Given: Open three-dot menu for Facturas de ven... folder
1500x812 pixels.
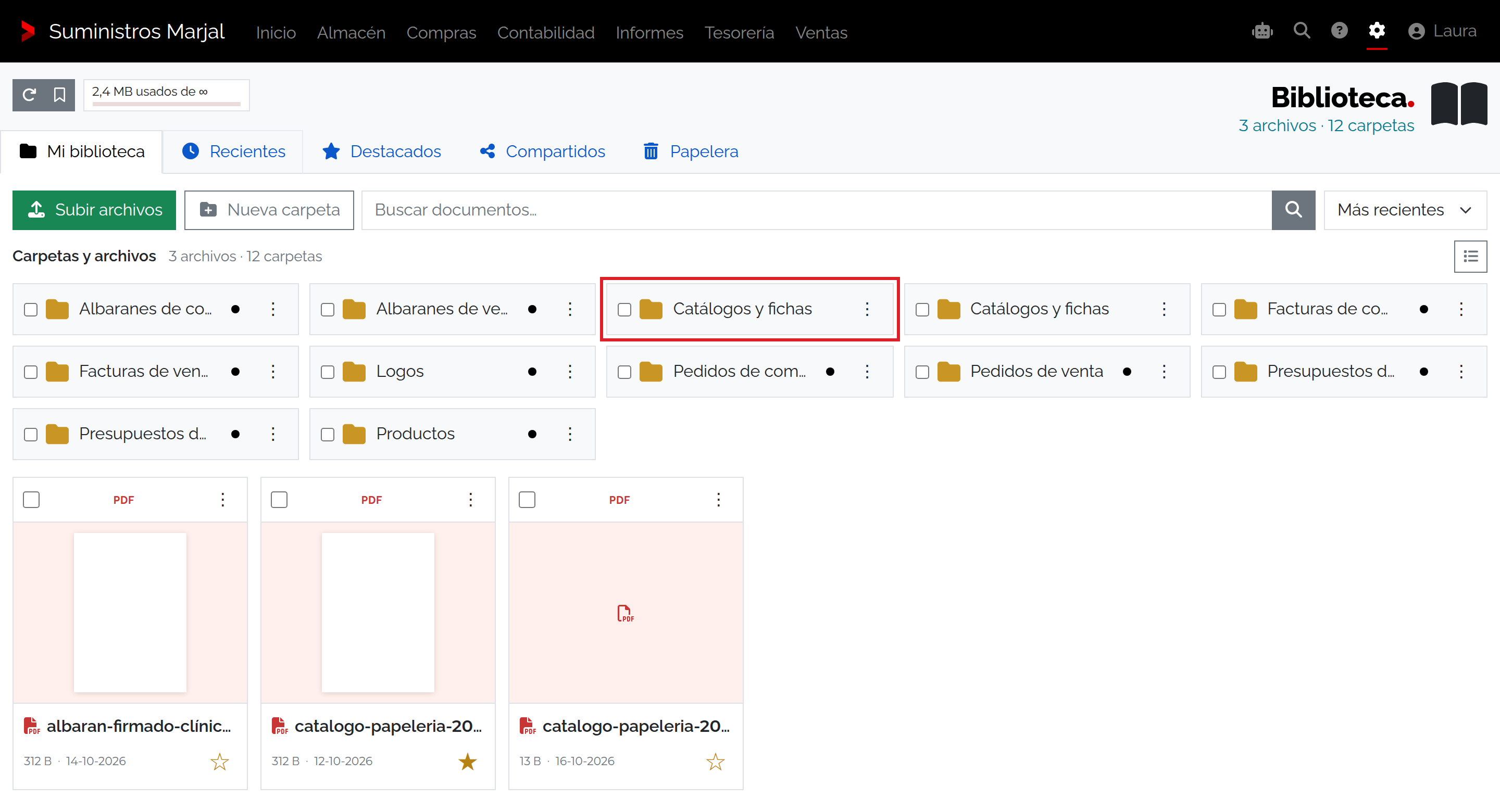Looking at the screenshot, I should coord(273,371).
